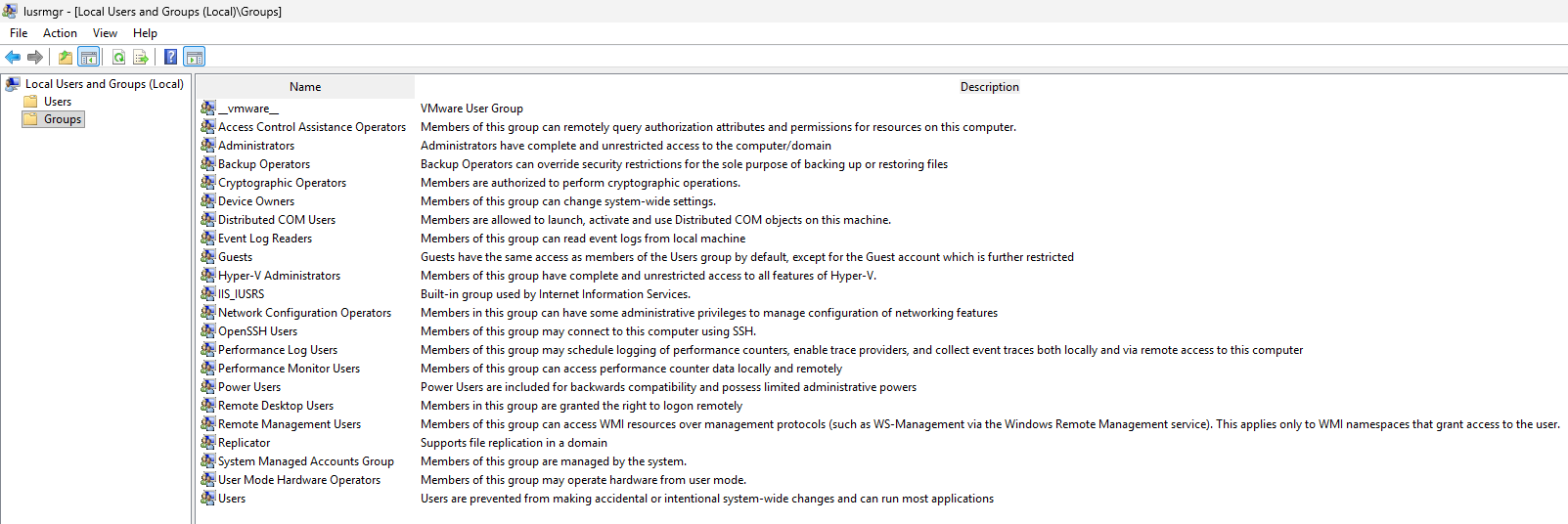Click the Forward arrow toolbar button
The height and width of the screenshot is (524, 1568).
(x=35, y=57)
